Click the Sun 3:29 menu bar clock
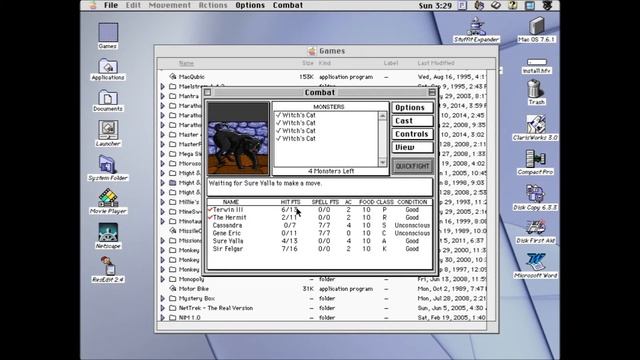 [435, 5]
